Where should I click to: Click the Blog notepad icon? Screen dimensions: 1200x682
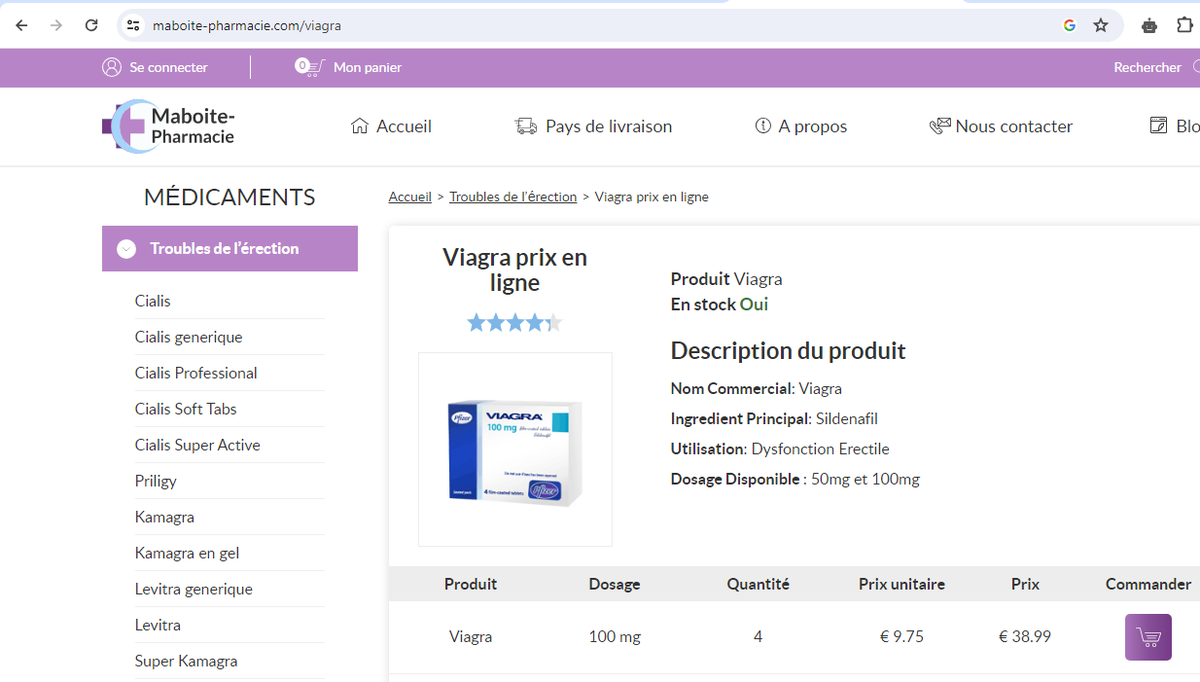[1159, 126]
